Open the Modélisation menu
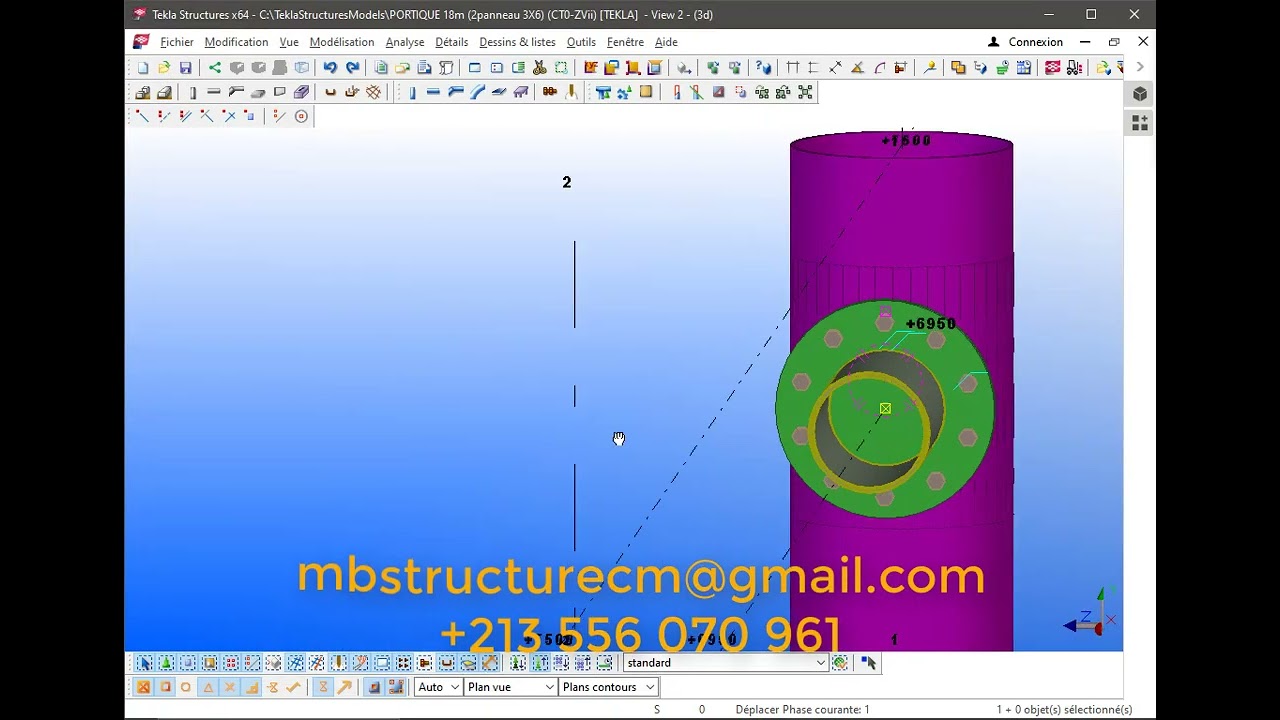 342,42
